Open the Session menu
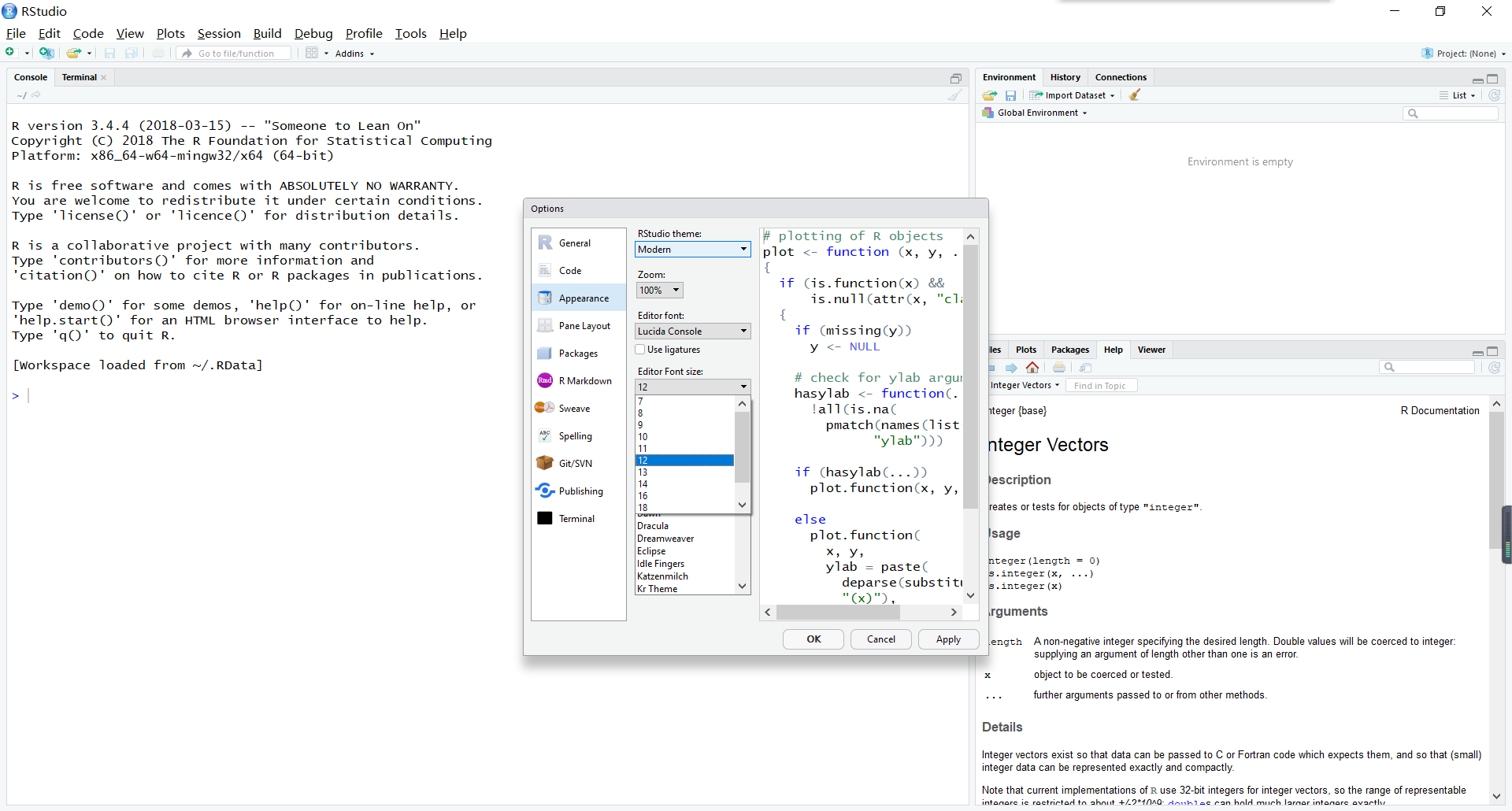Image resolution: width=1512 pixels, height=811 pixels. (219, 33)
